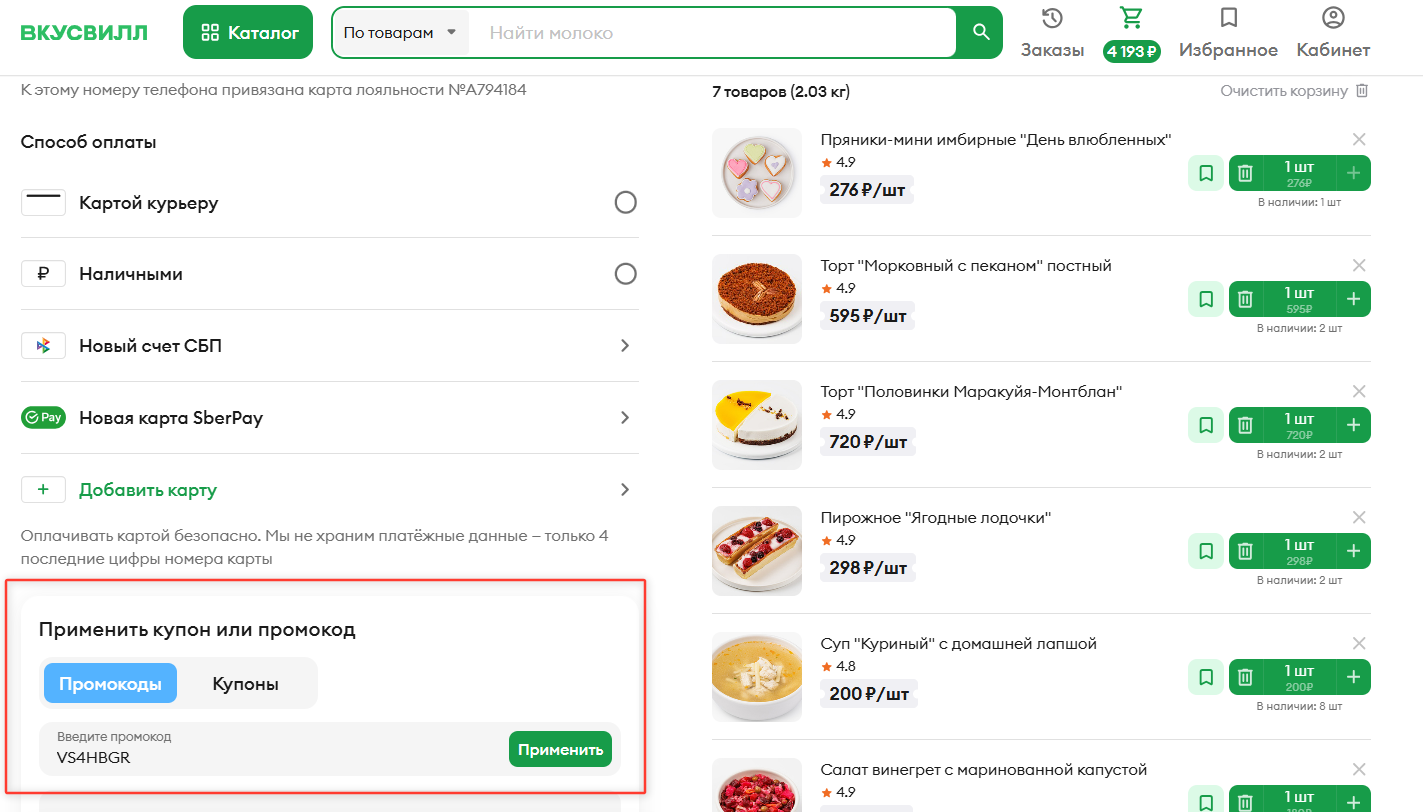Open Избранное bookmark icon in header
The height and width of the screenshot is (812, 1423).
click(x=1228, y=19)
